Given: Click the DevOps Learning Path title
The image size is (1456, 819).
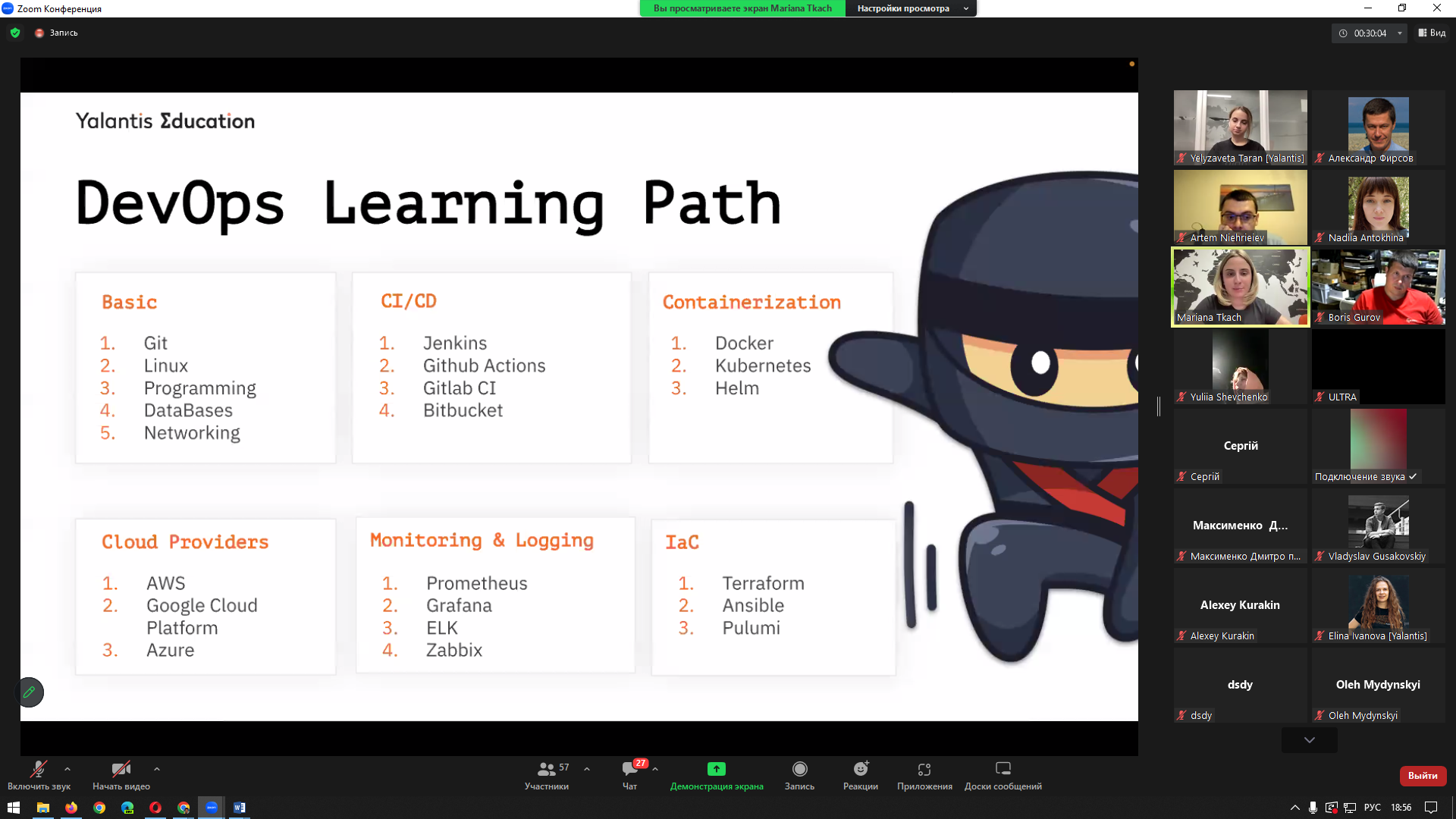Looking at the screenshot, I should coord(429,203).
